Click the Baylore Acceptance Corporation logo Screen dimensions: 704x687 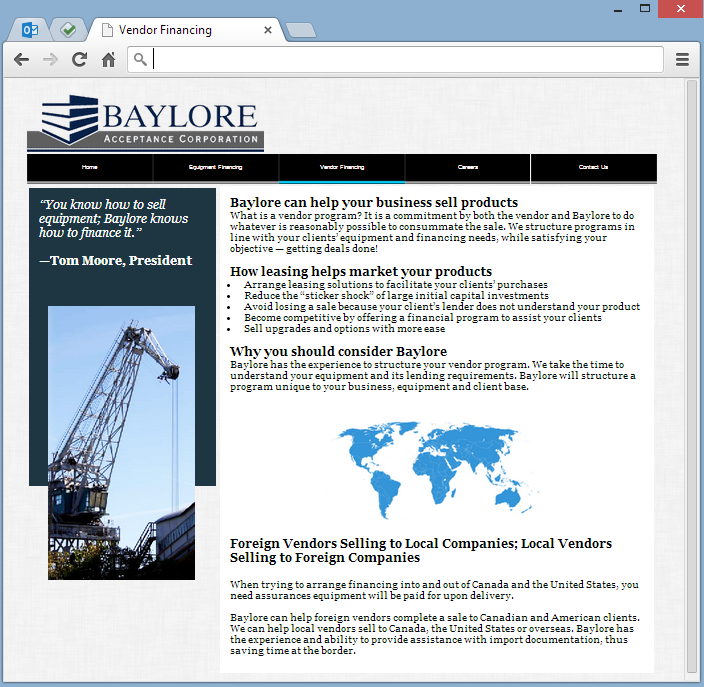[x=146, y=122]
